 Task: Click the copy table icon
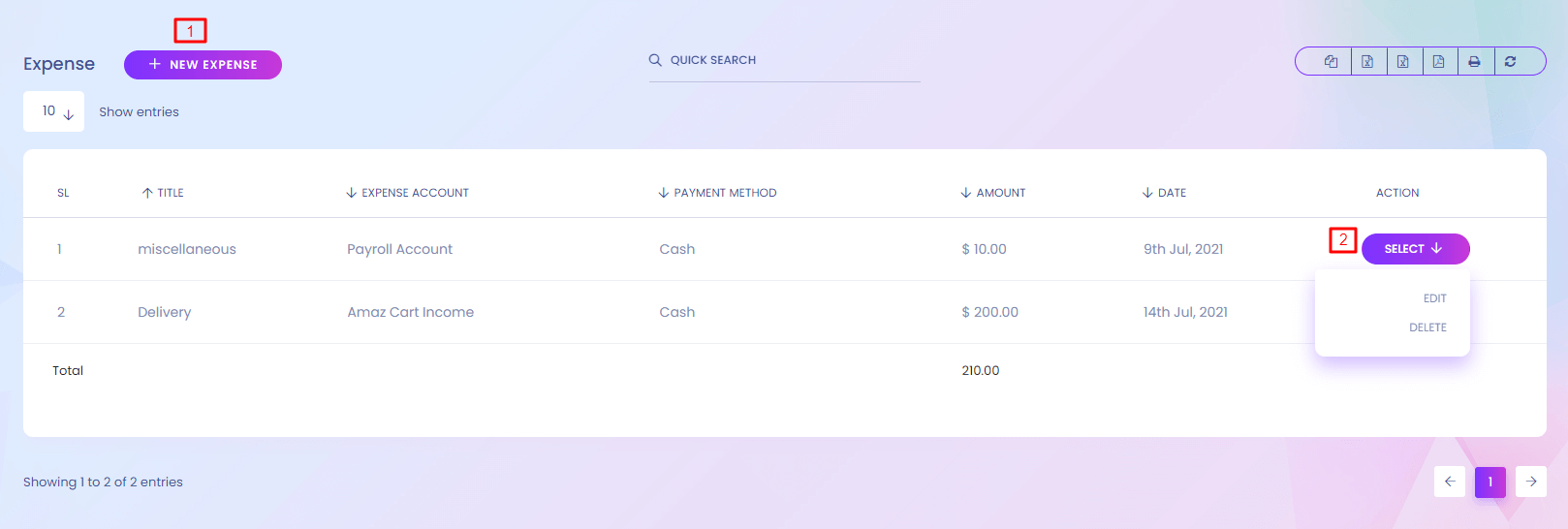tap(1332, 61)
